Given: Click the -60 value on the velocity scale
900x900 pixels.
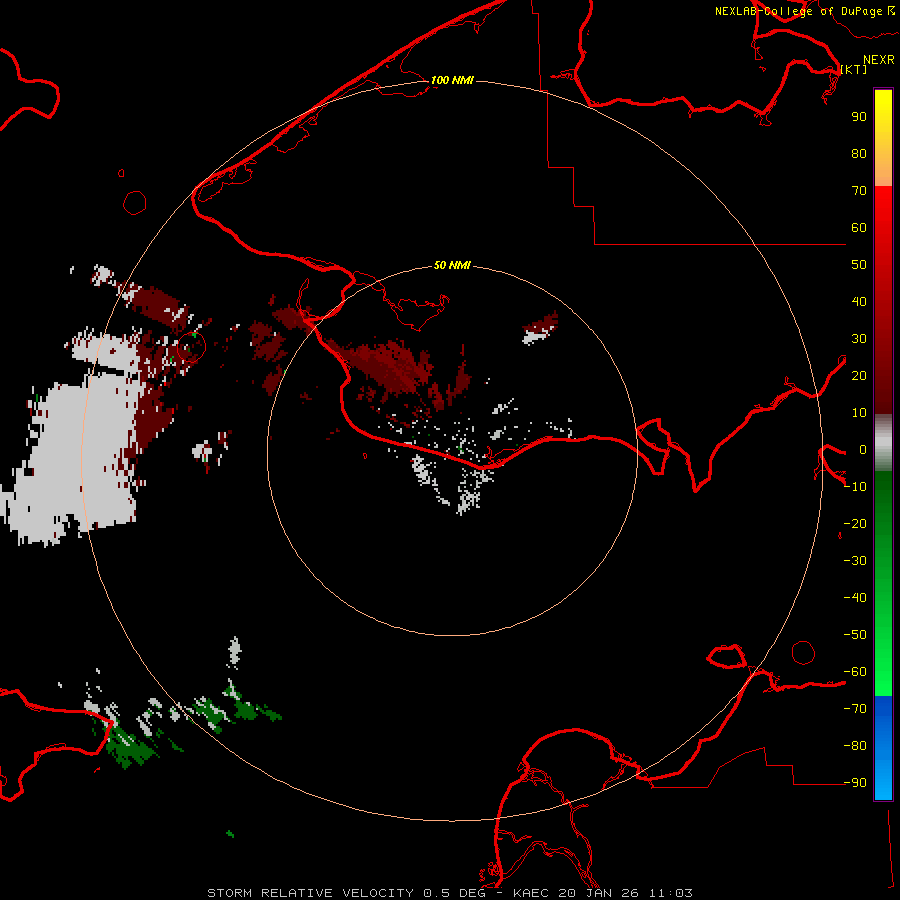Looking at the screenshot, I should pyautogui.click(x=855, y=672).
